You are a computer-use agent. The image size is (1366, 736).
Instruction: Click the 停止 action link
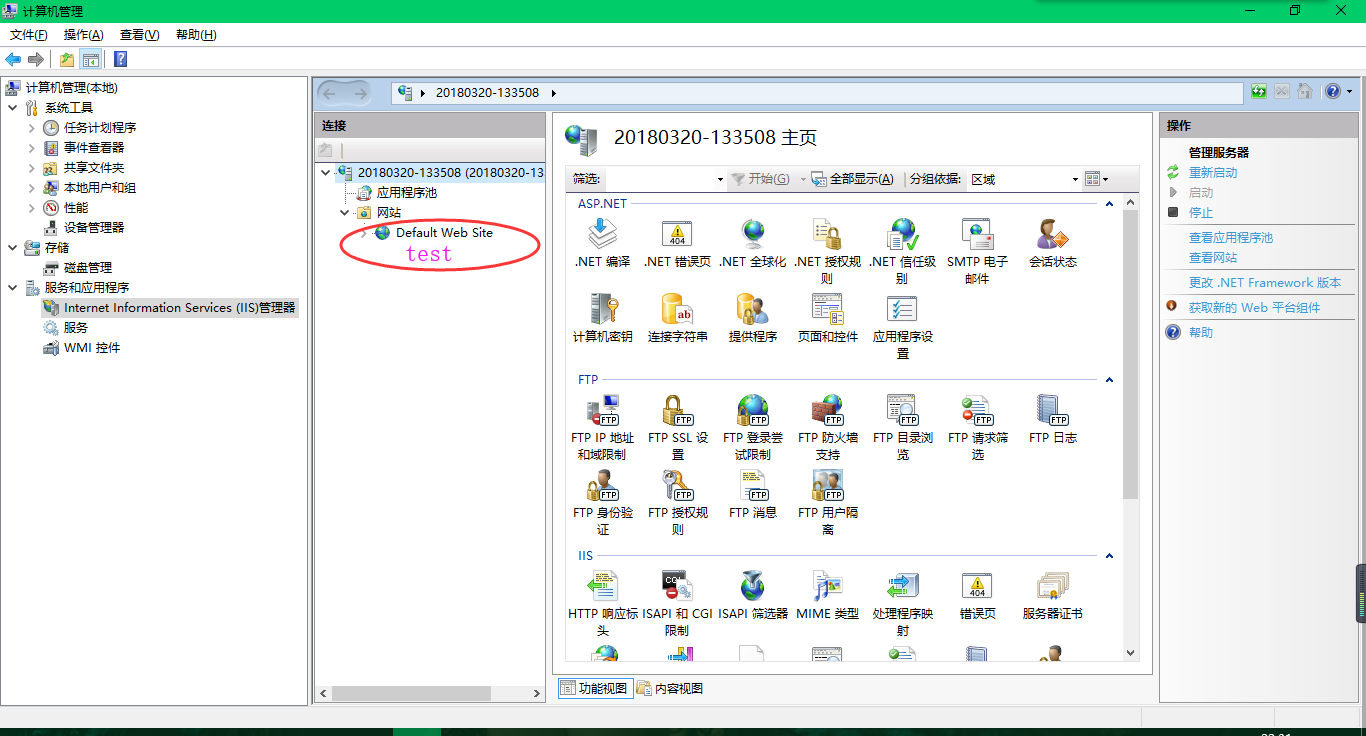pyautogui.click(x=1201, y=212)
